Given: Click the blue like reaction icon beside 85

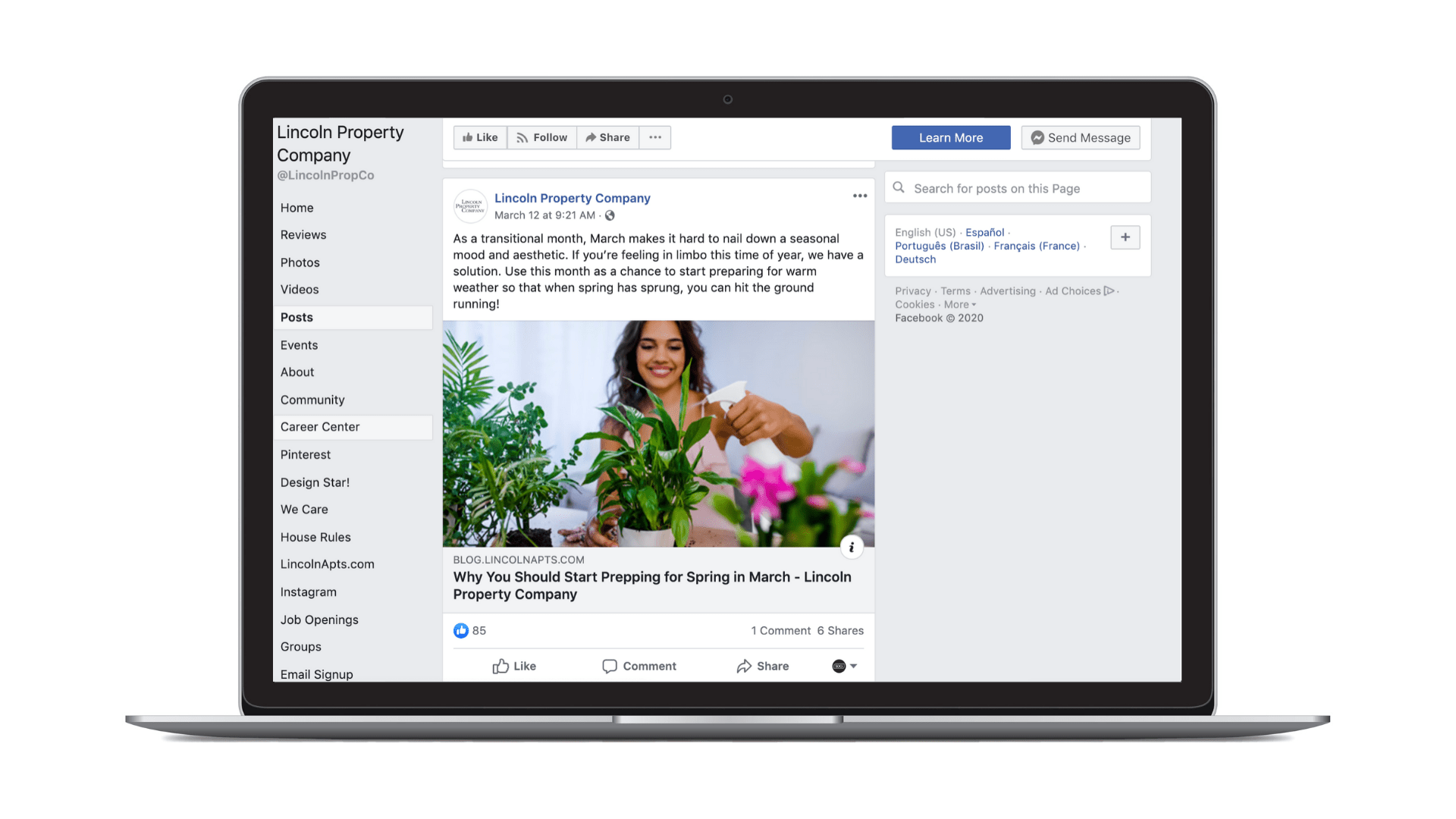Looking at the screenshot, I should [460, 630].
